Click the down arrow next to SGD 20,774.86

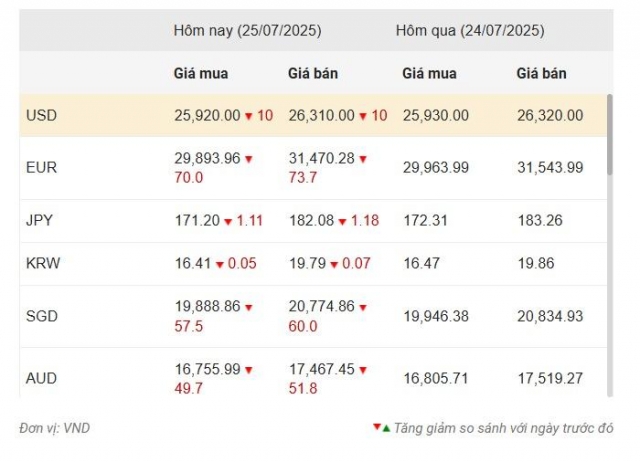[363, 307]
